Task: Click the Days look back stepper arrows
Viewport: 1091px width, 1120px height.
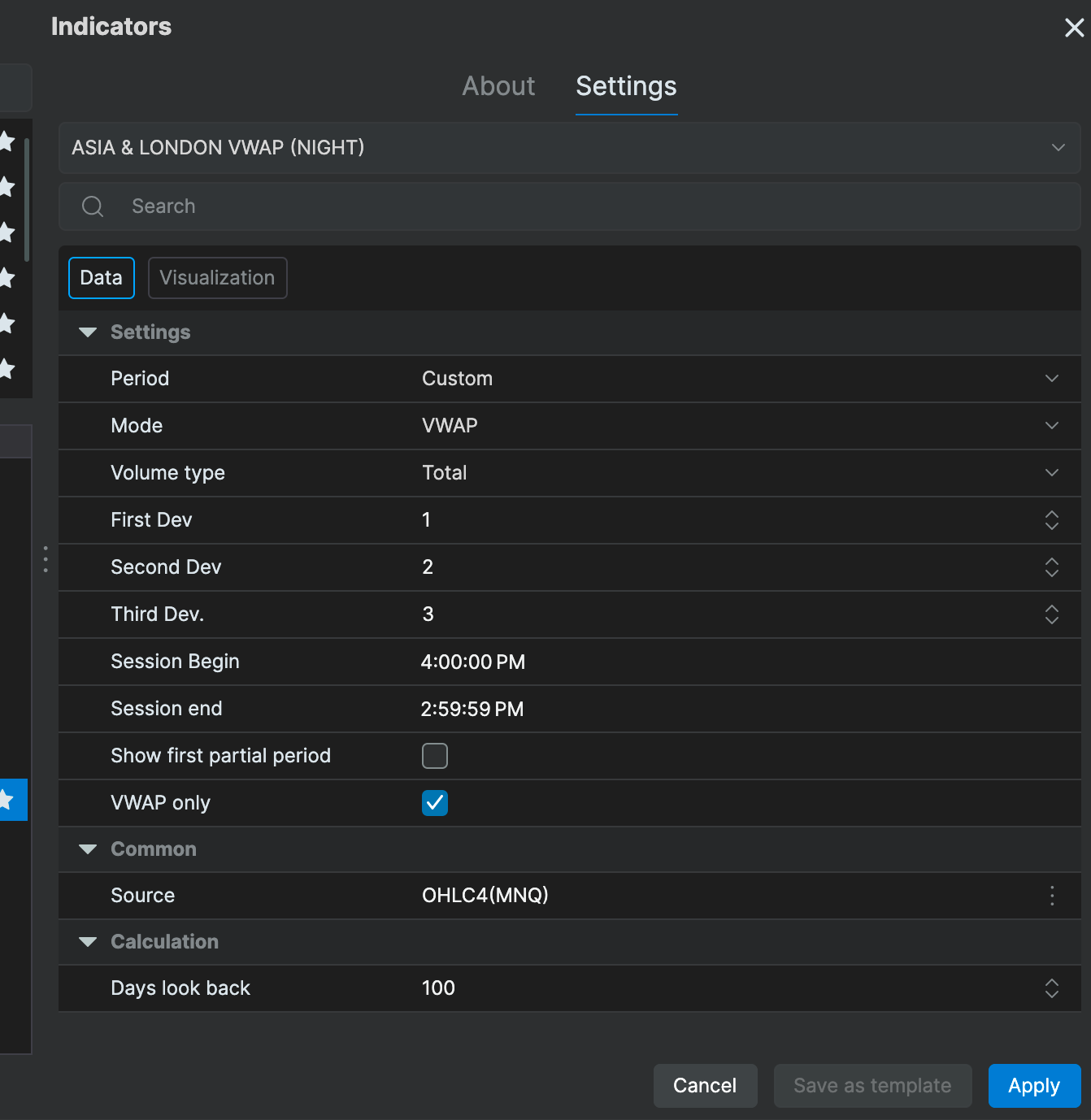Action: [1052, 988]
